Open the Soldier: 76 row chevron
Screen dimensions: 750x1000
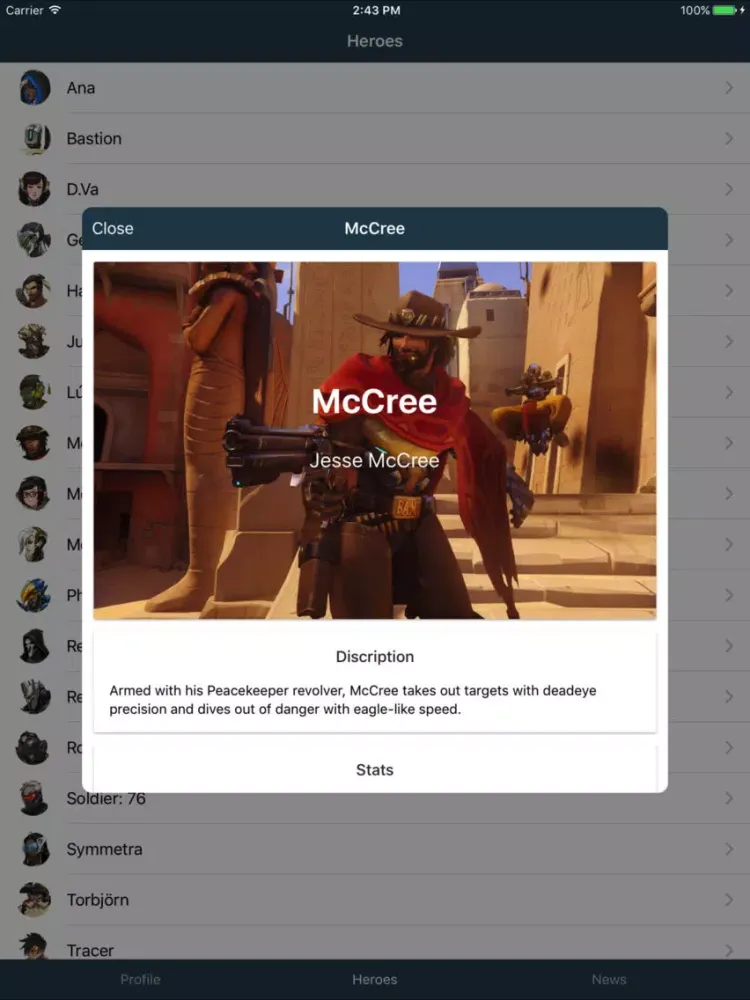pos(729,798)
